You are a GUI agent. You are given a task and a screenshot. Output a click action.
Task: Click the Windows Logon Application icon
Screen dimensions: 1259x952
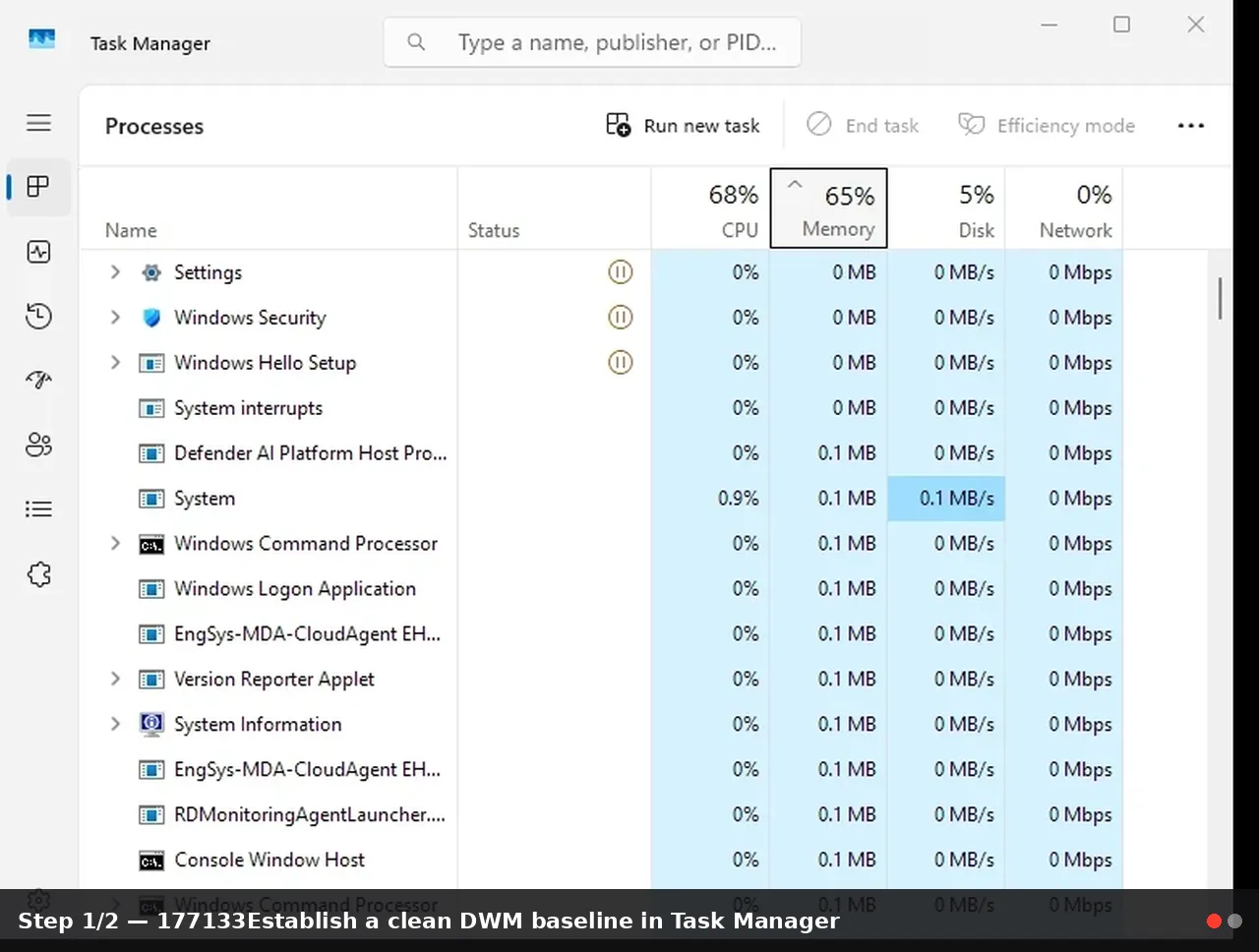tap(151, 589)
